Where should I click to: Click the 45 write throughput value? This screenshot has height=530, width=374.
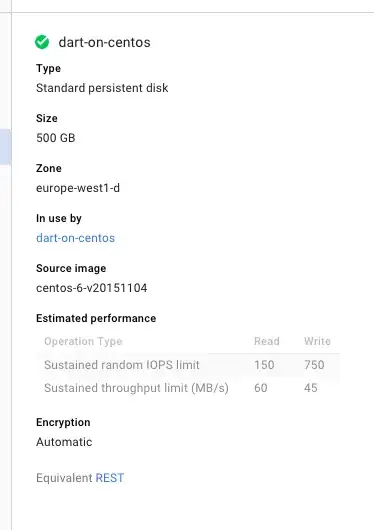(x=310, y=388)
